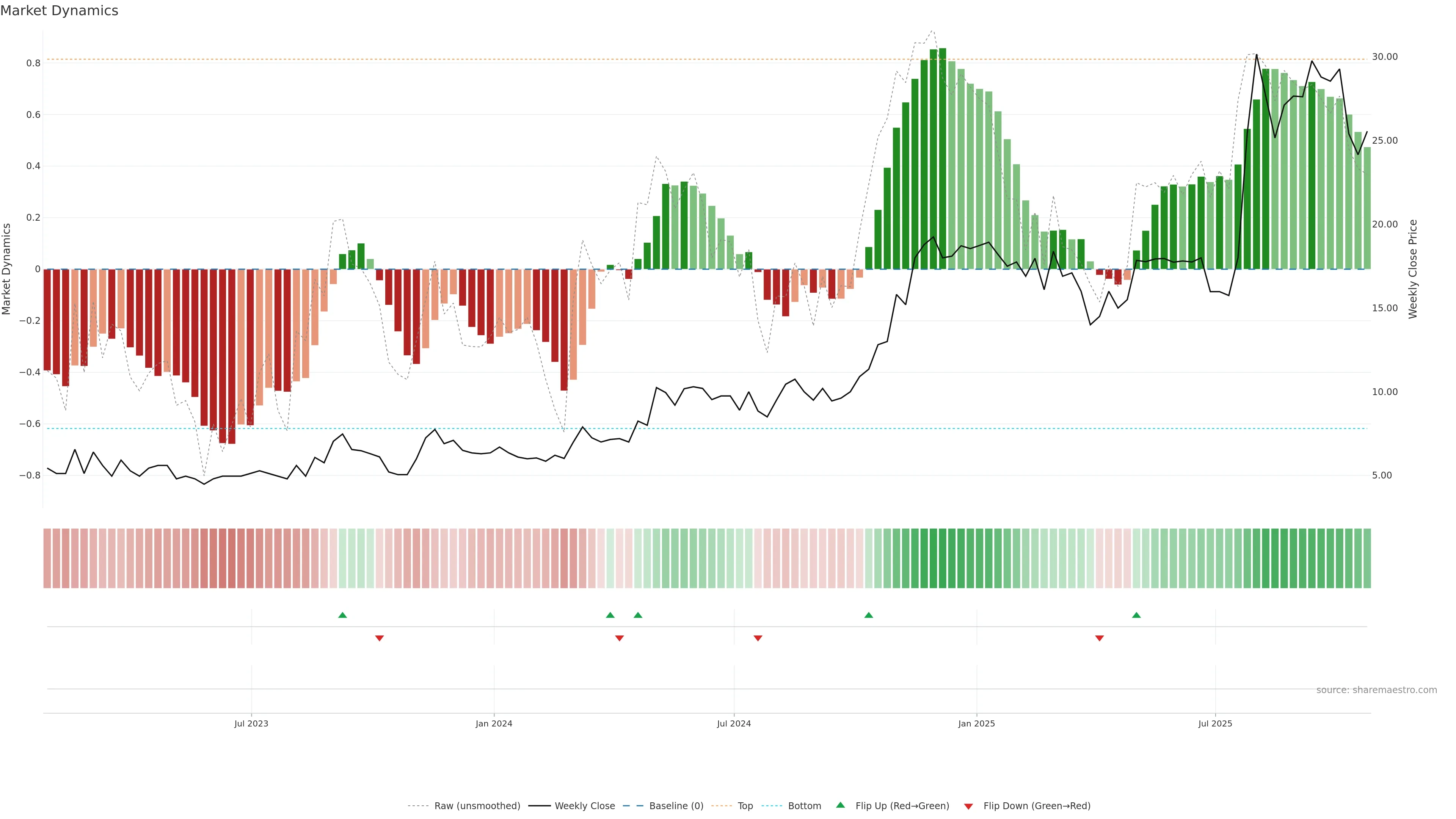Click Flip Down red triangle in legend

[x=968, y=806]
